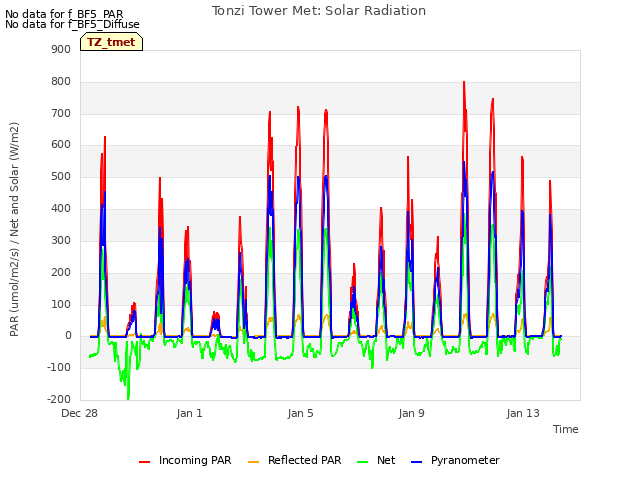Click the green Net legend swatch
Viewport: 640px width, 480px height.
coord(362,462)
